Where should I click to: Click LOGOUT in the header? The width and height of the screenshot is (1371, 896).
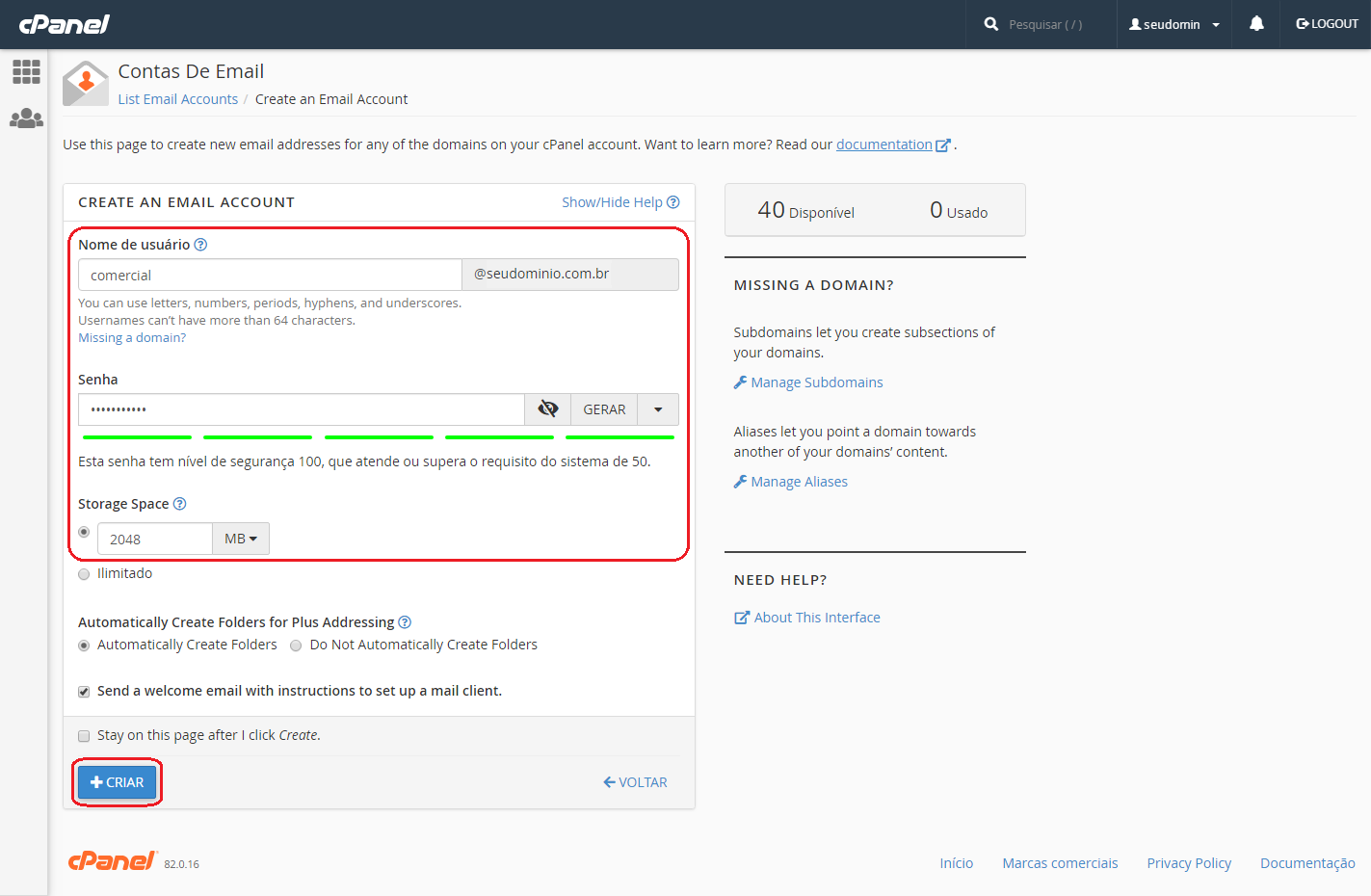click(1327, 24)
